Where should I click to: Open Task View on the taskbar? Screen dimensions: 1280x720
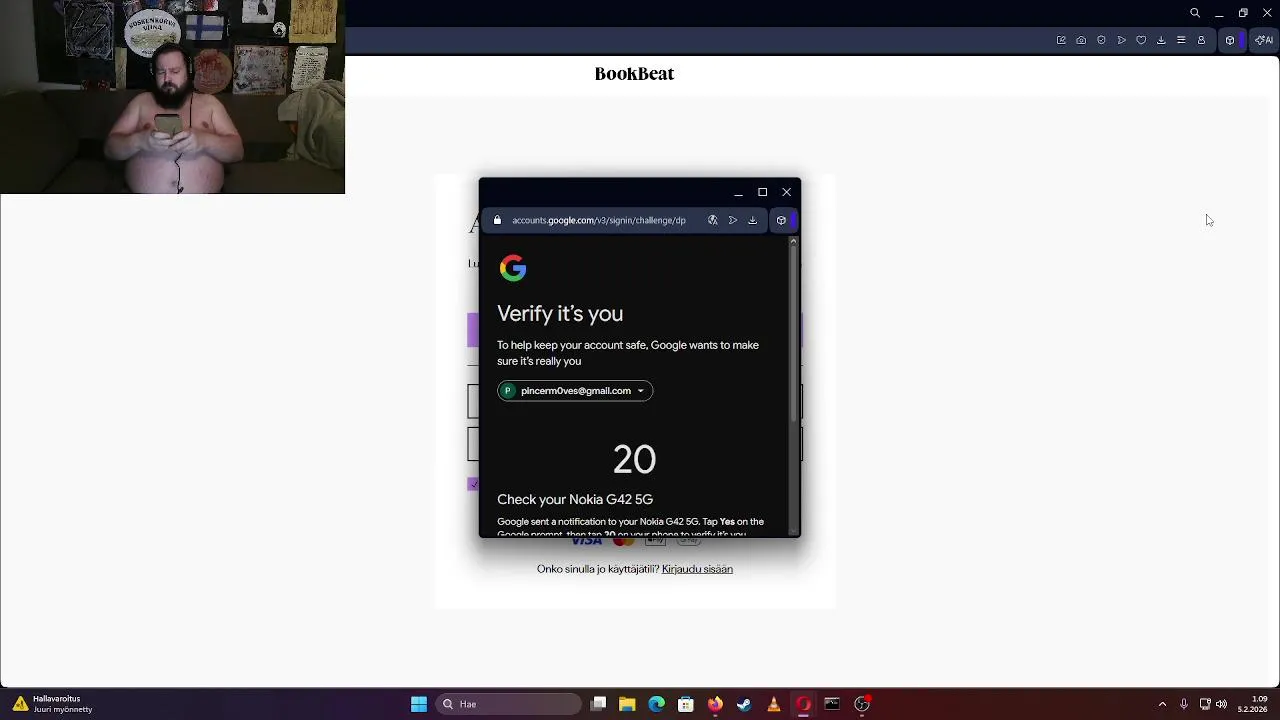click(598, 704)
